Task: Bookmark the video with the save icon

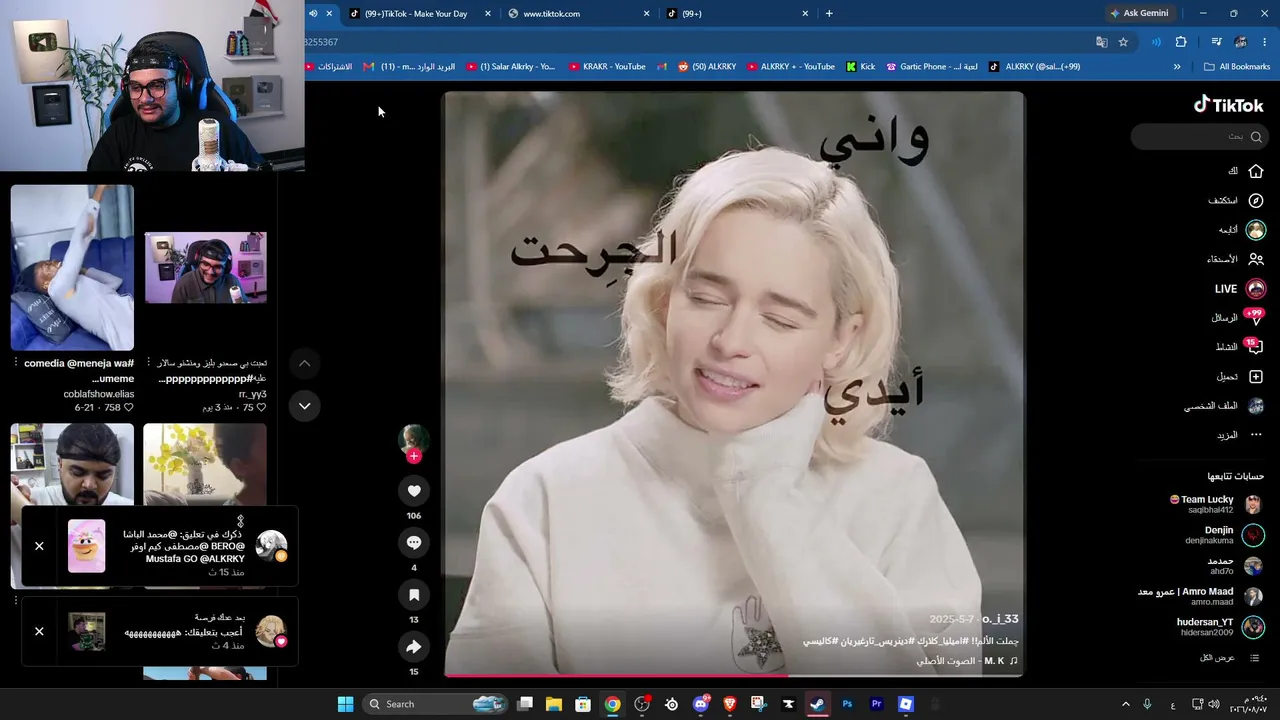Action: (414, 594)
